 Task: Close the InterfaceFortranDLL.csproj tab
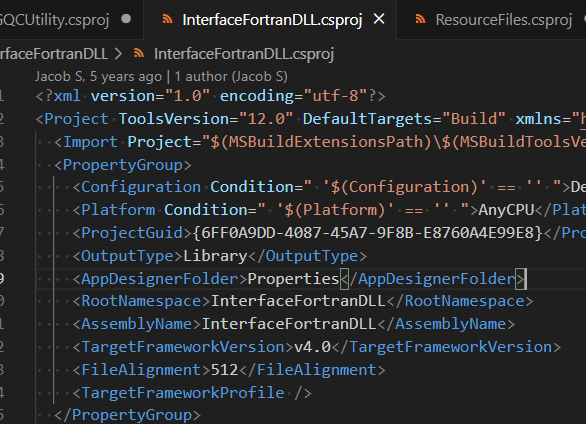(379, 19)
